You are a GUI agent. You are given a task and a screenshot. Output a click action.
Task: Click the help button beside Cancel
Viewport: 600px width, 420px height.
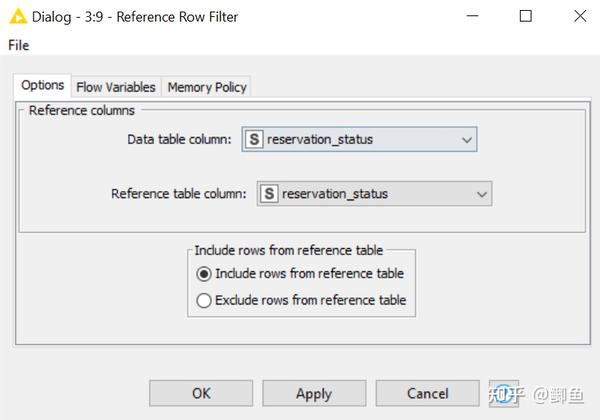pos(504,393)
